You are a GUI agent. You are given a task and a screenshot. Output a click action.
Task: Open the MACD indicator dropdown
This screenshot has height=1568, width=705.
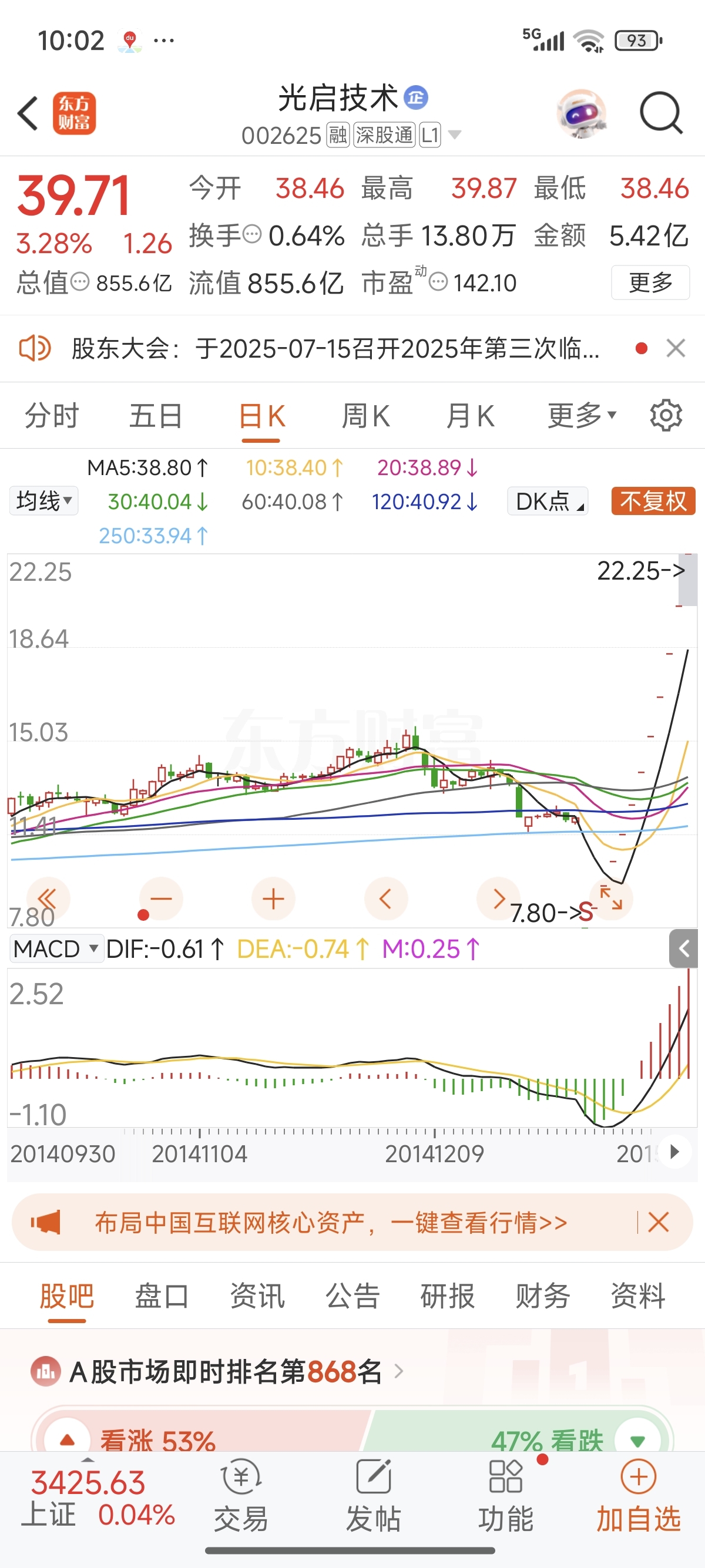(x=56, y=948)
